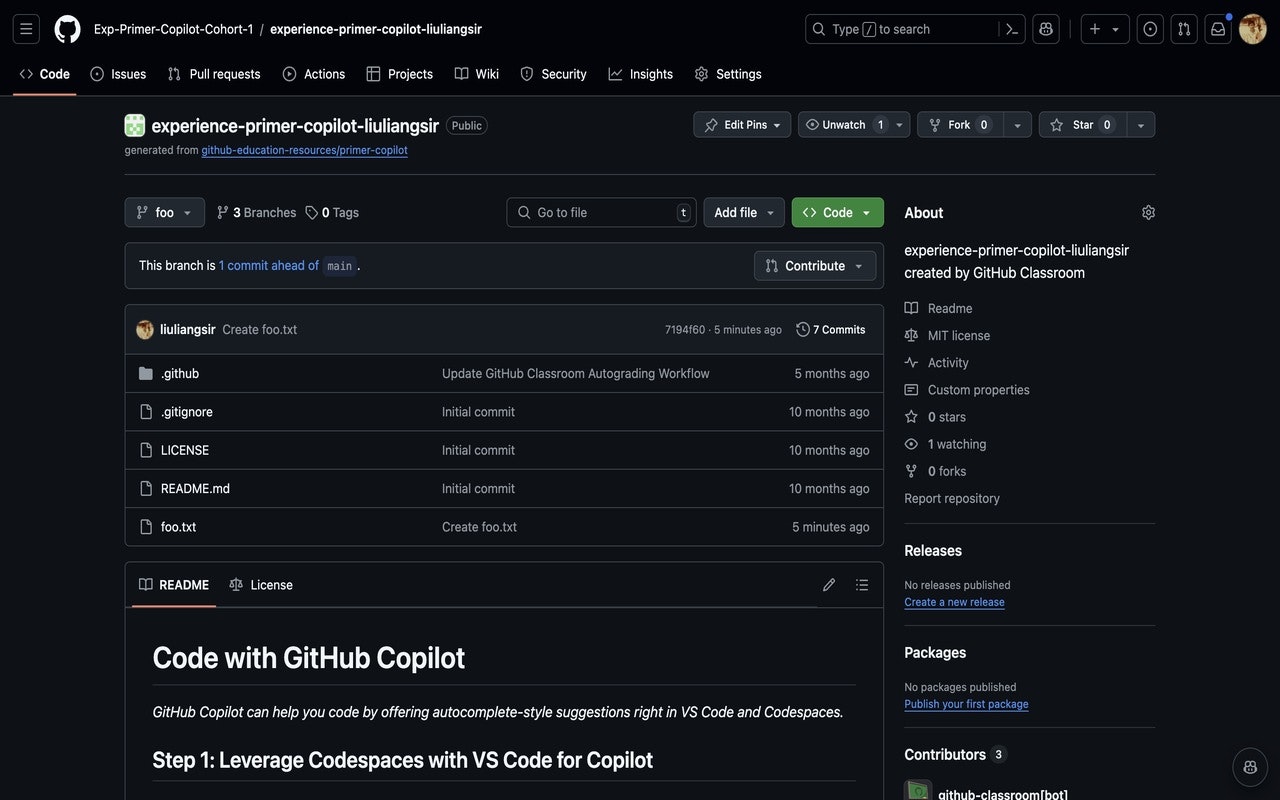Open the notifications inbox
This screenshot has height=800, width=1280.
1218,29
